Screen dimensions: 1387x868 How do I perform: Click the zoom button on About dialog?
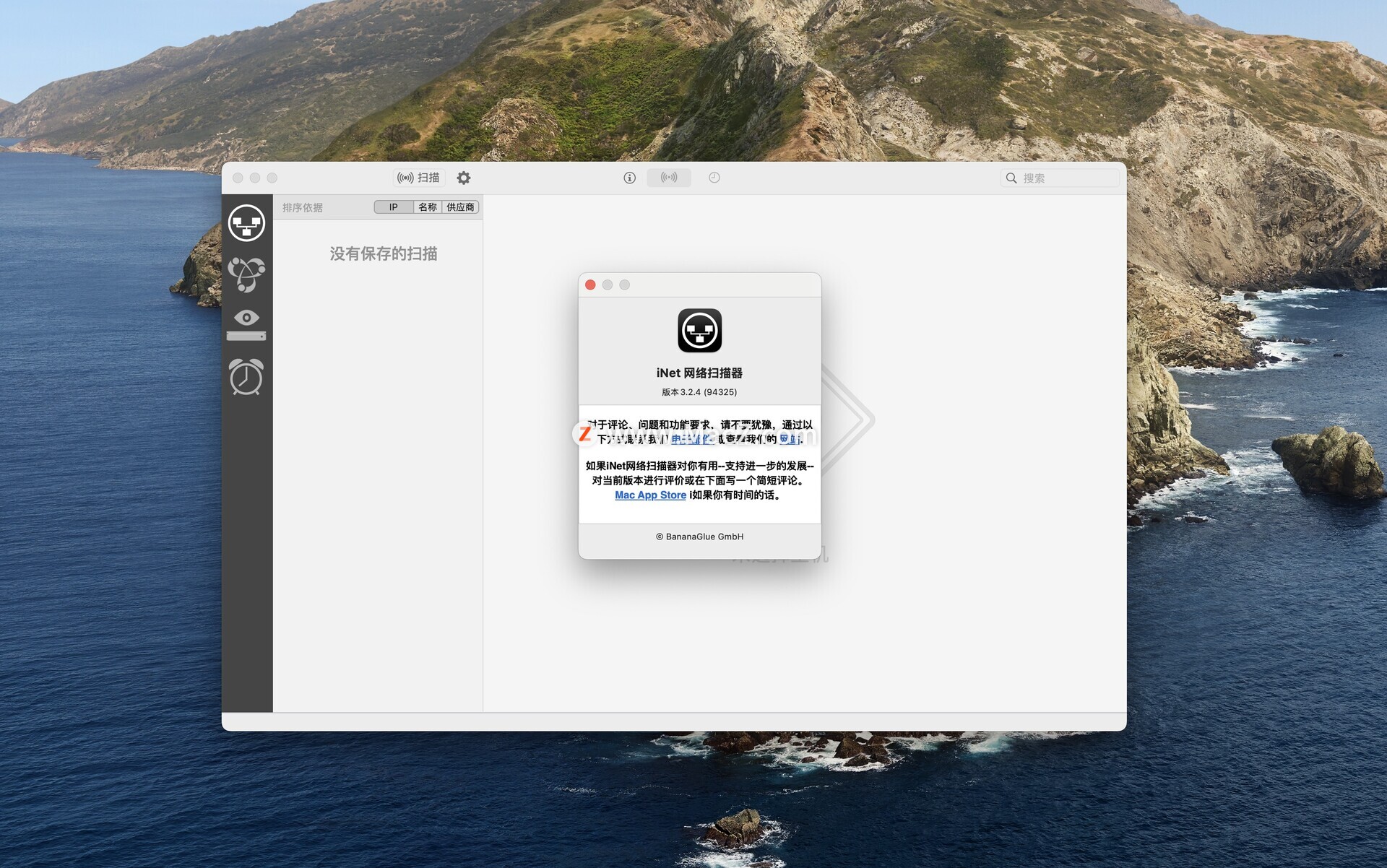pyautogui.click(x=625, y=285)
